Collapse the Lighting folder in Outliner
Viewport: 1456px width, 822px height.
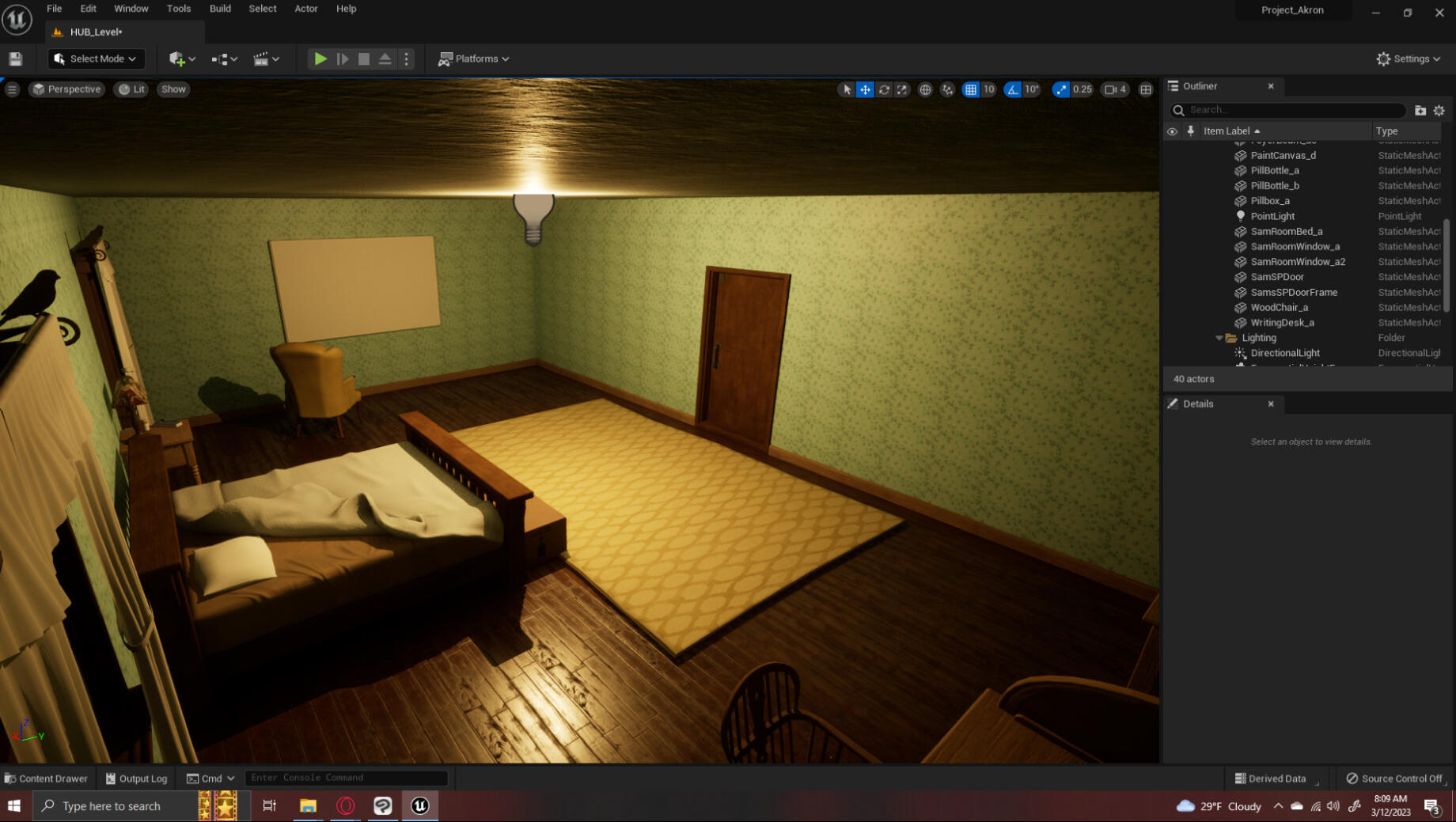pyautogui.click(x=1219, y=338)
